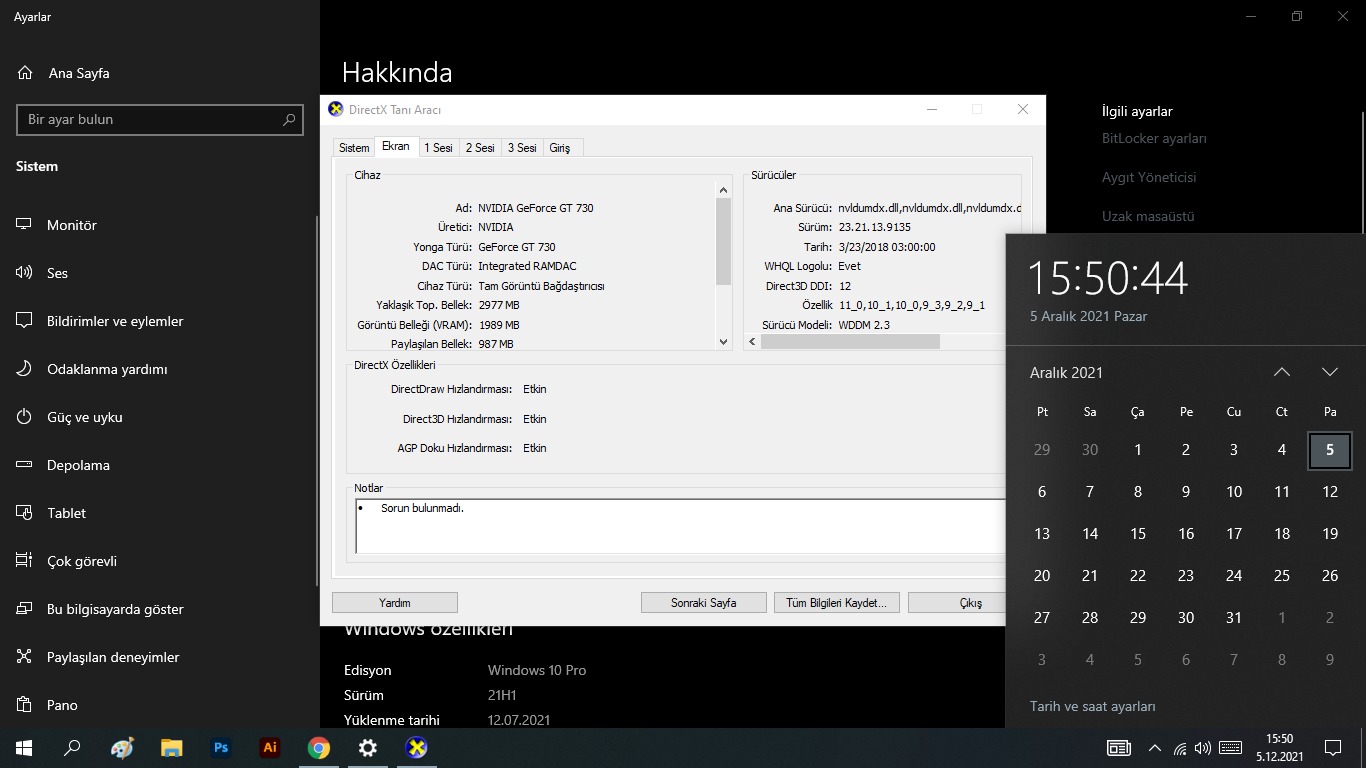Click the Sürücüler horizontal scrollbar thumb
The image size is (1366, 768).
850,342
